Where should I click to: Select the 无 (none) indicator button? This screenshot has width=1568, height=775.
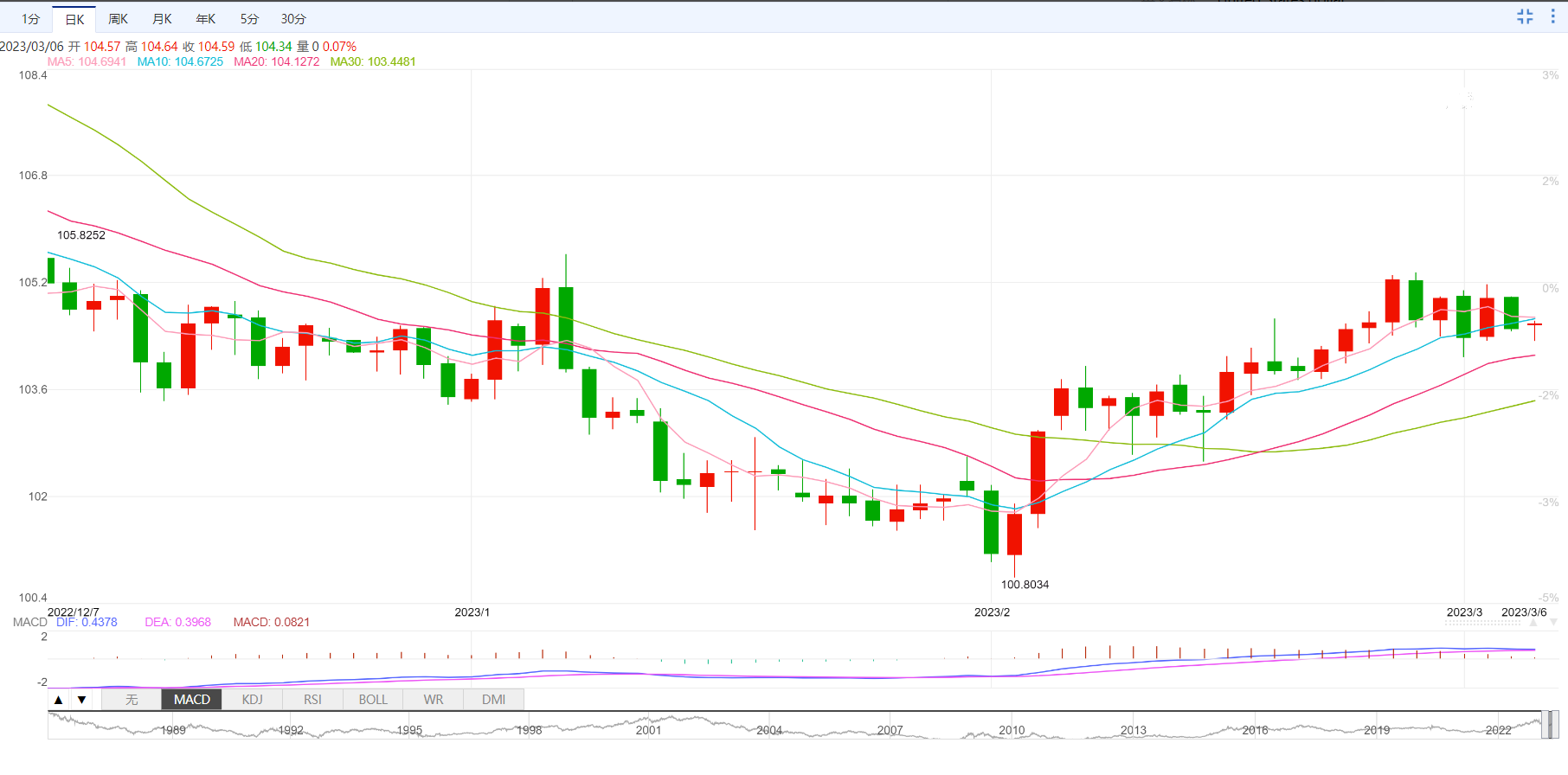click(132, 700)
